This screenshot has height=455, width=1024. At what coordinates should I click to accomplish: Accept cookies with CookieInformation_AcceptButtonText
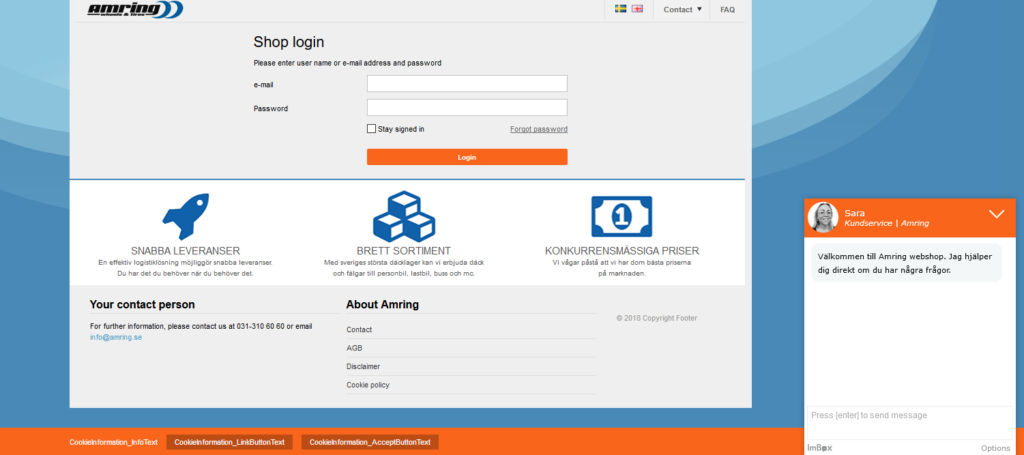point(370,442)
